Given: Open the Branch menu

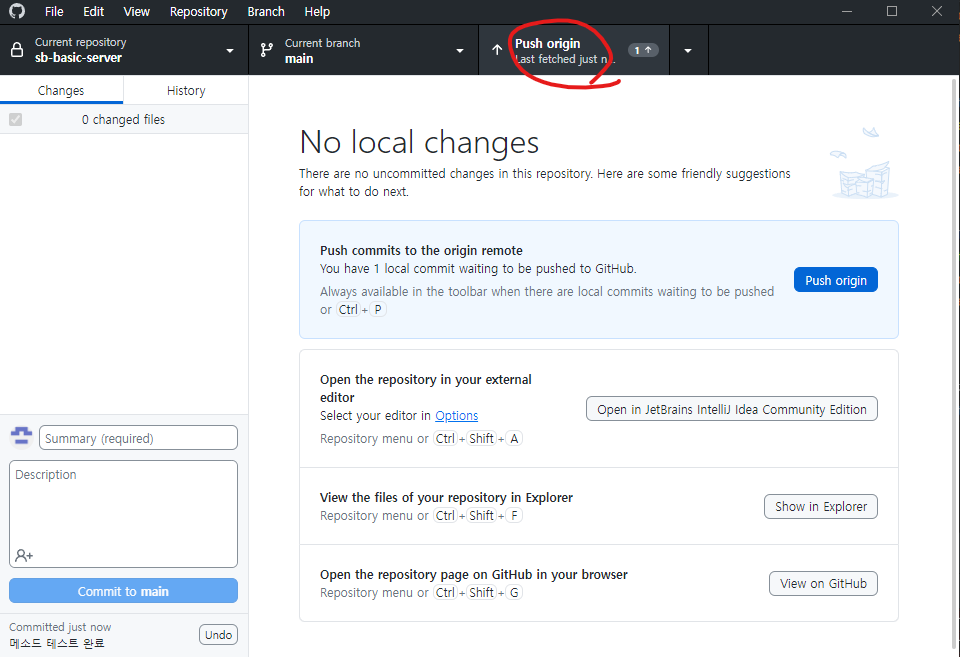Looking at the screenshot, I should tap(266, 12).
